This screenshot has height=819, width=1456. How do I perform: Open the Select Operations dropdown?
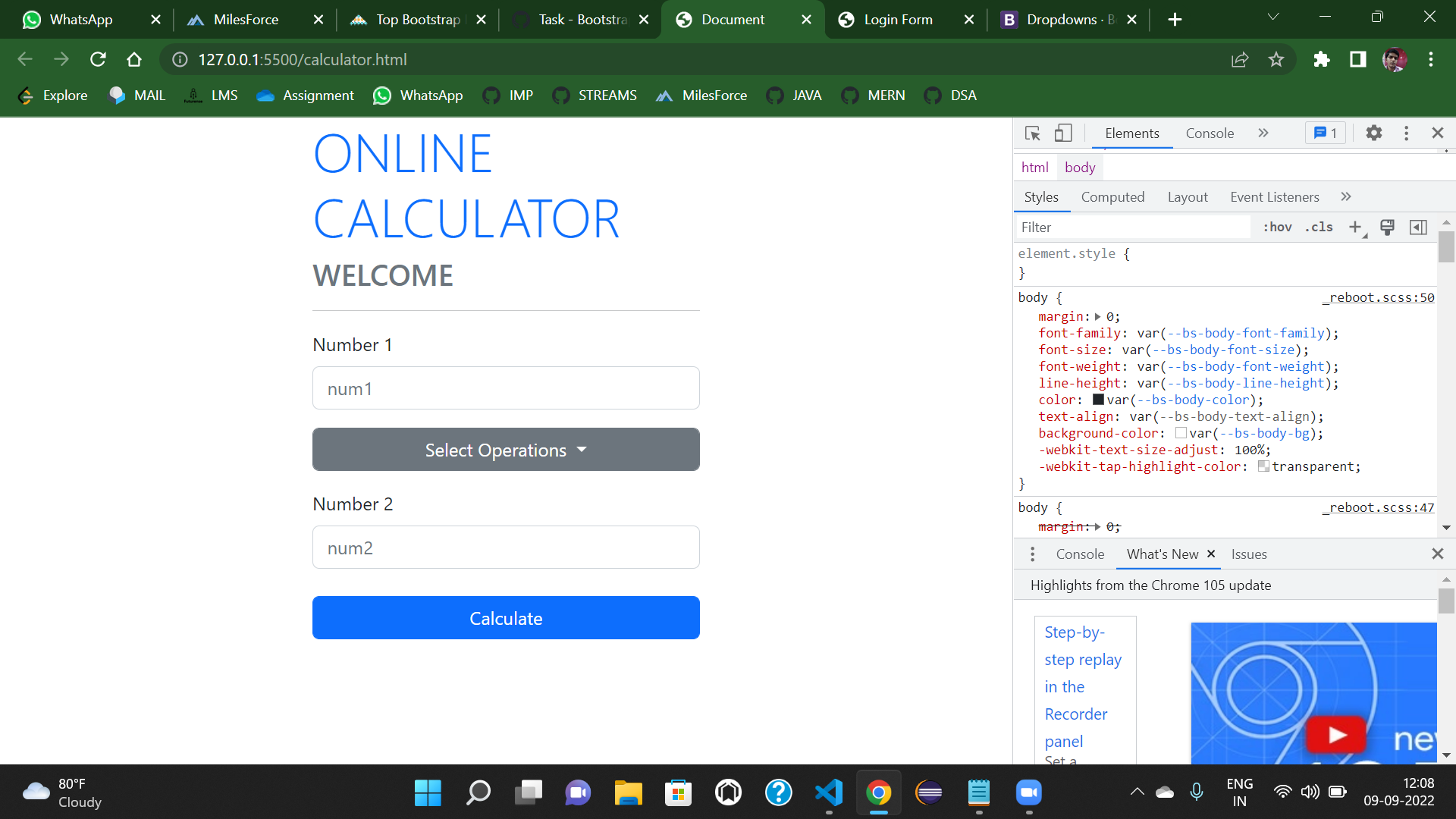click(x=506, y=450)
